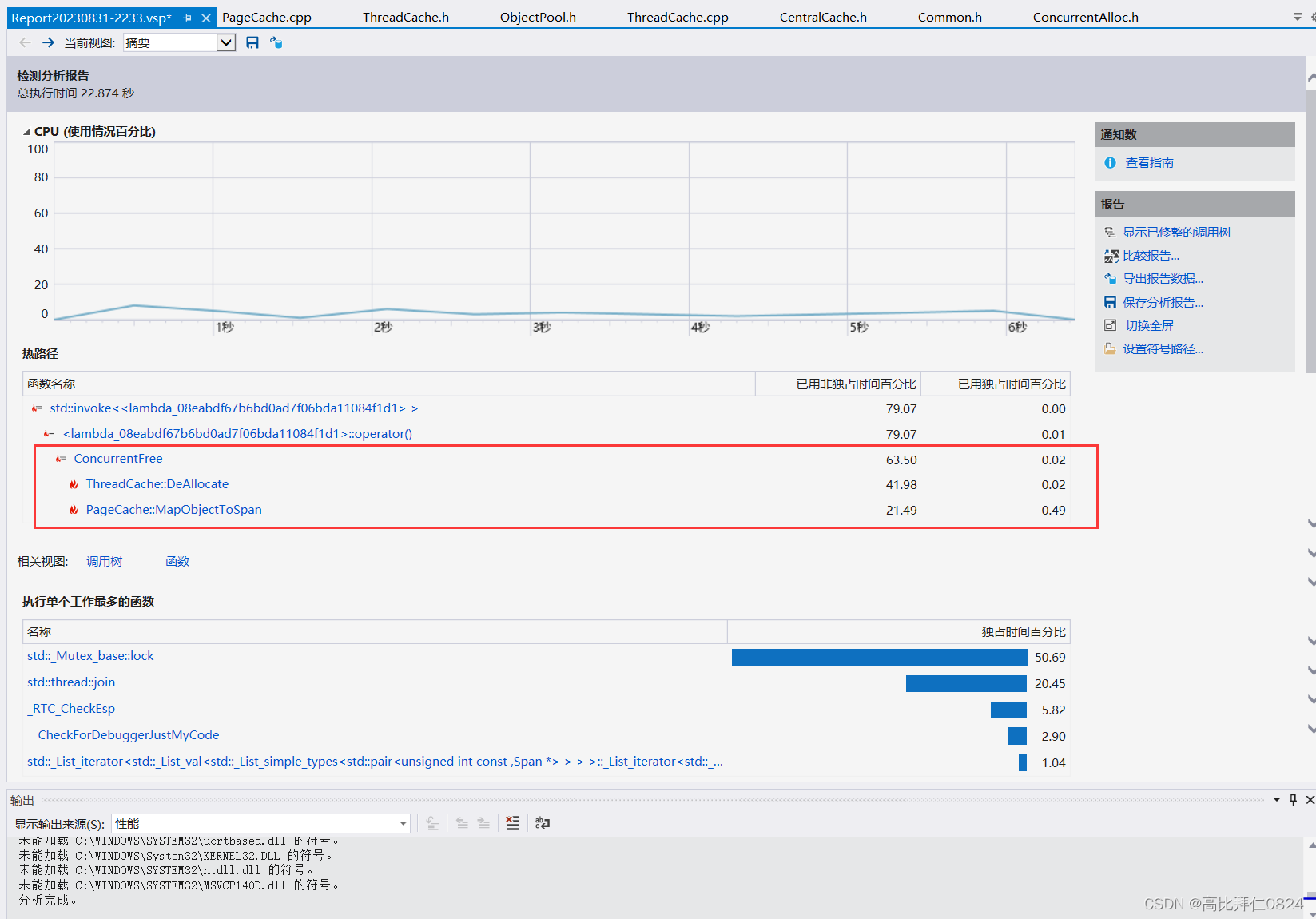
Task: Click the toggle fullscreen icon
Action: (1110, 325)
